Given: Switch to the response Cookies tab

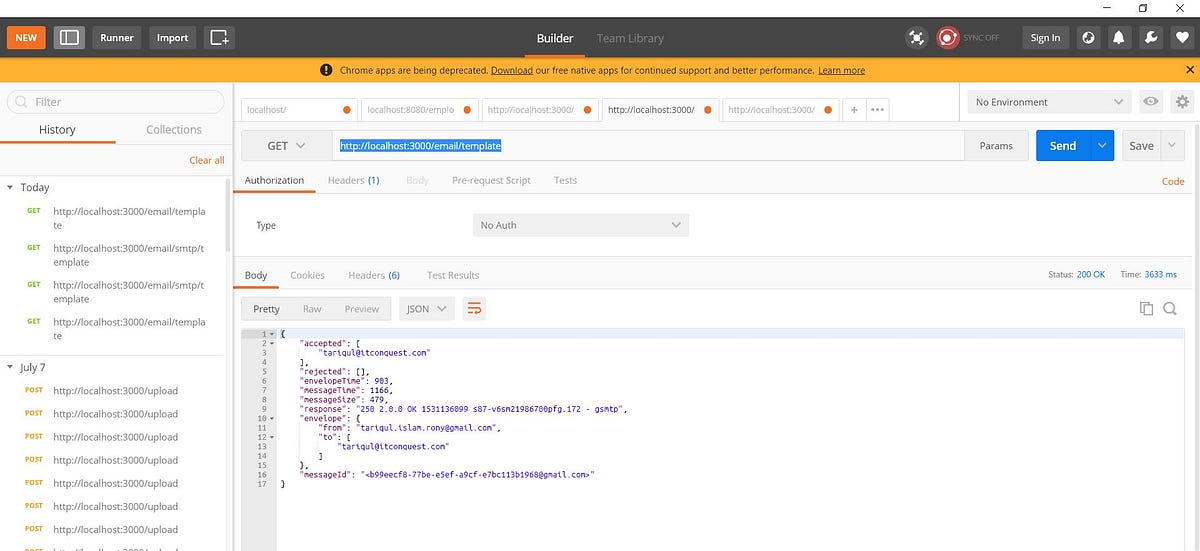Looking at the screenshot, I should [307, 275].
